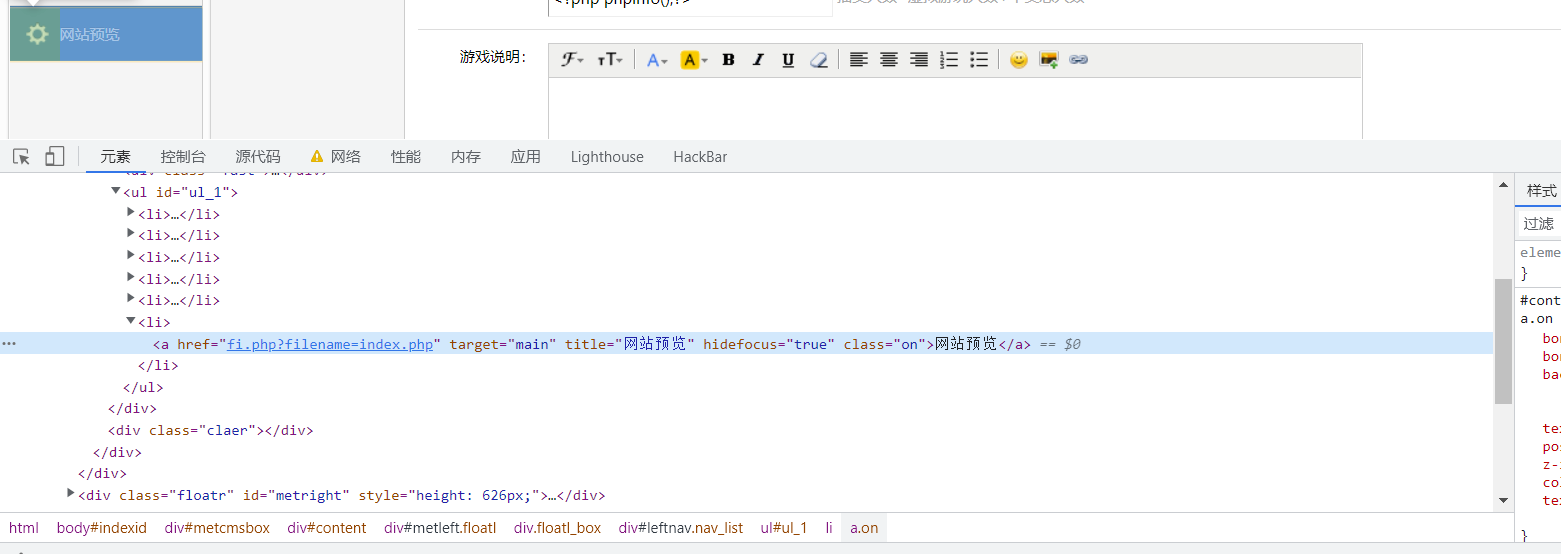Open the text color picker in editor
The width and height of the screenshot is (1561, 554).
click(657, 60)
